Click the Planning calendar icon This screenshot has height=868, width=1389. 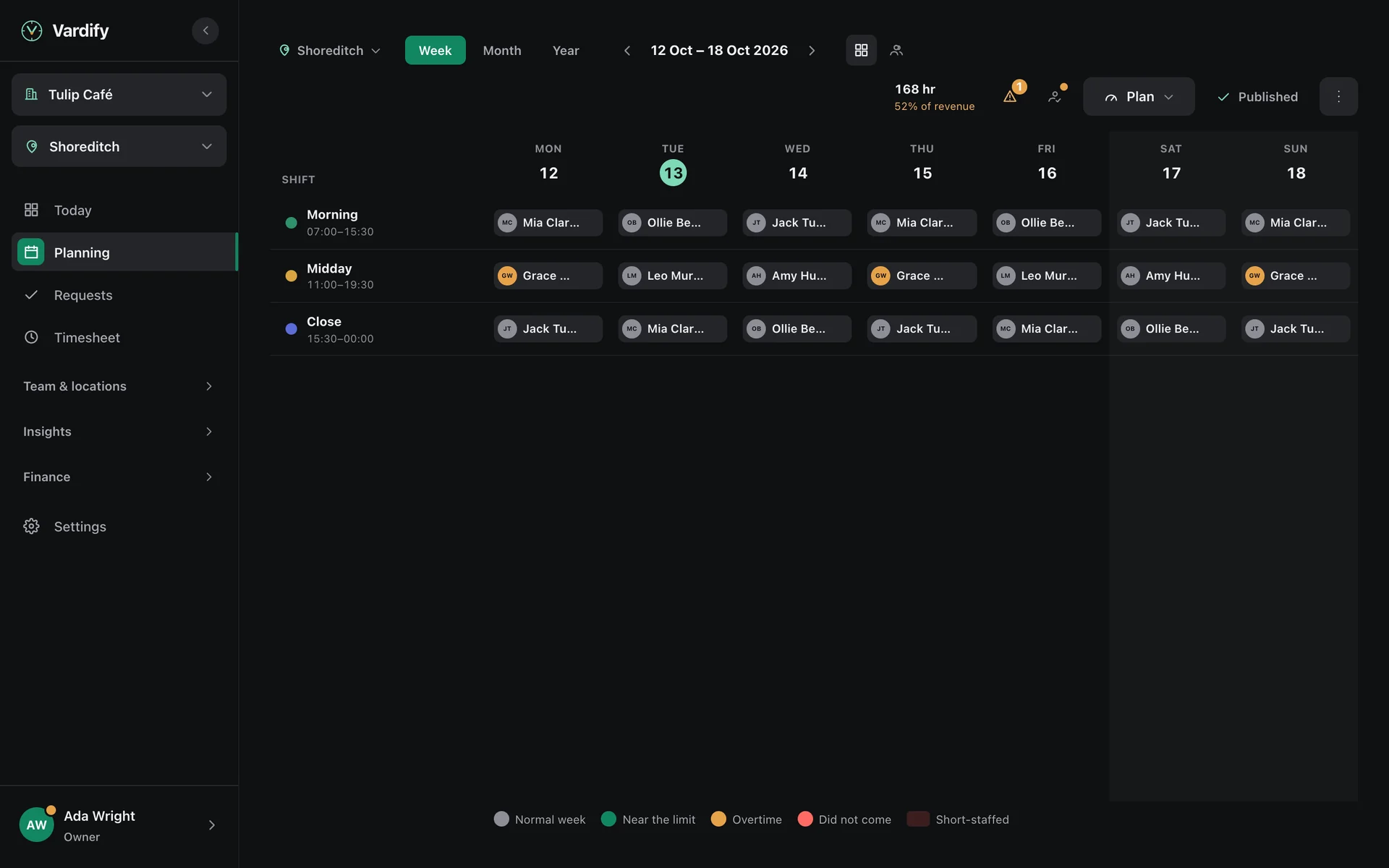click(x=31, y=252)
